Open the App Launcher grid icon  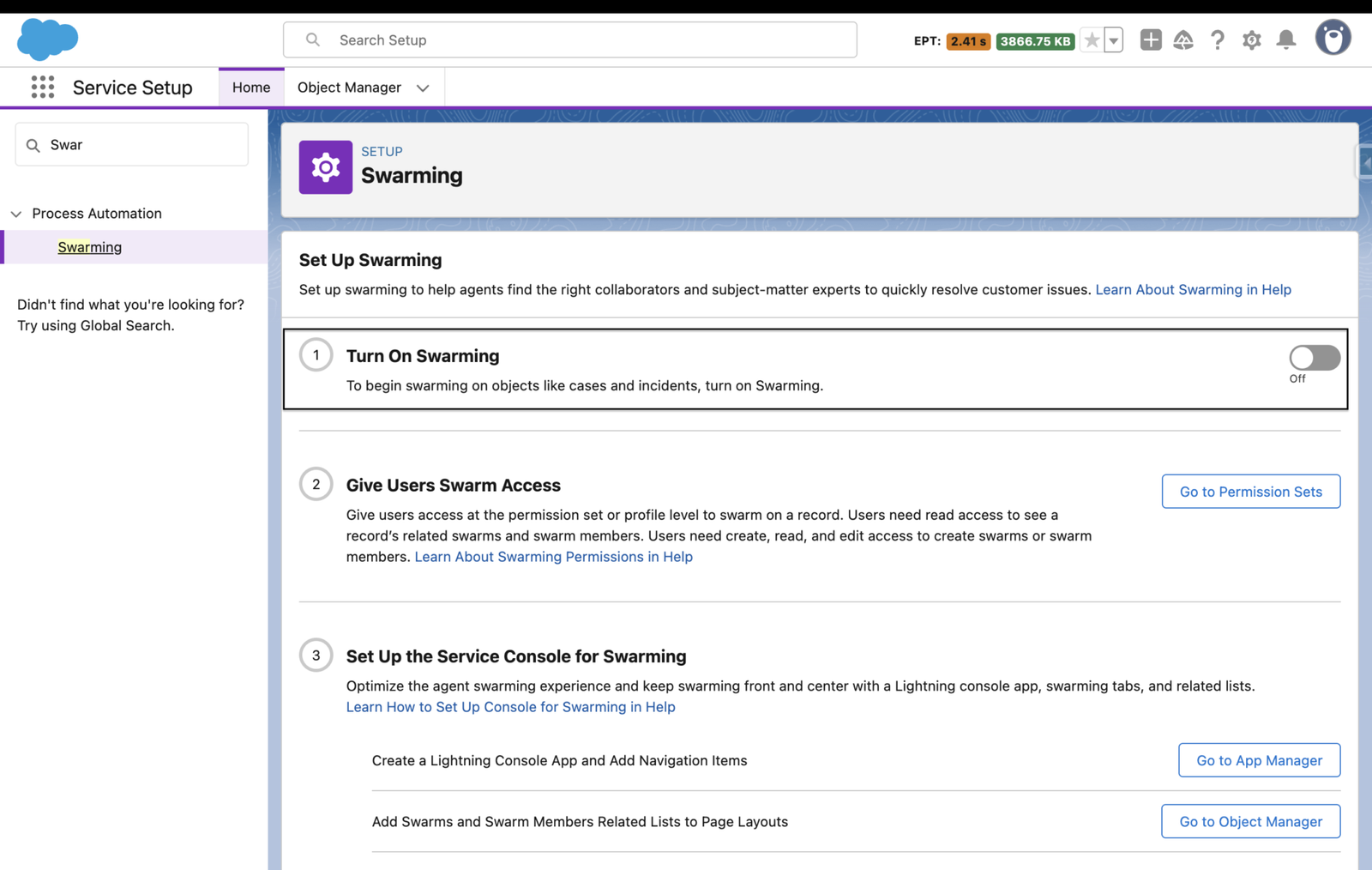[42, 87]
